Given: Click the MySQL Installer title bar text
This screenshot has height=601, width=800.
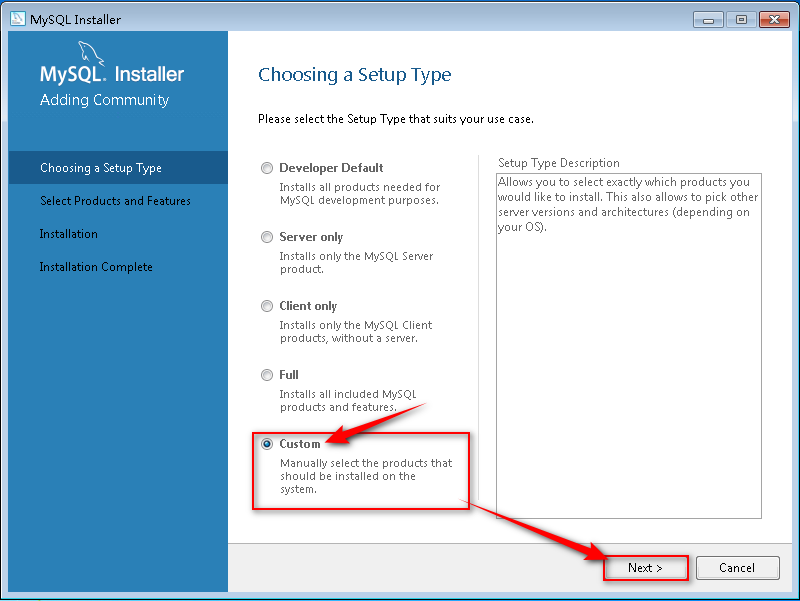Looking at the screenshot, I should (x=76, y=19).
